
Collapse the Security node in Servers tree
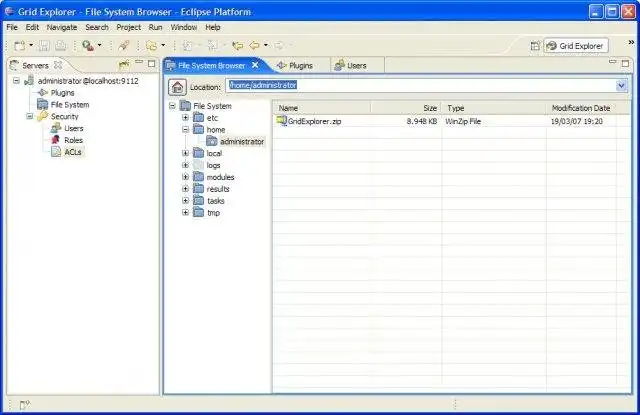tap(30, 116)
